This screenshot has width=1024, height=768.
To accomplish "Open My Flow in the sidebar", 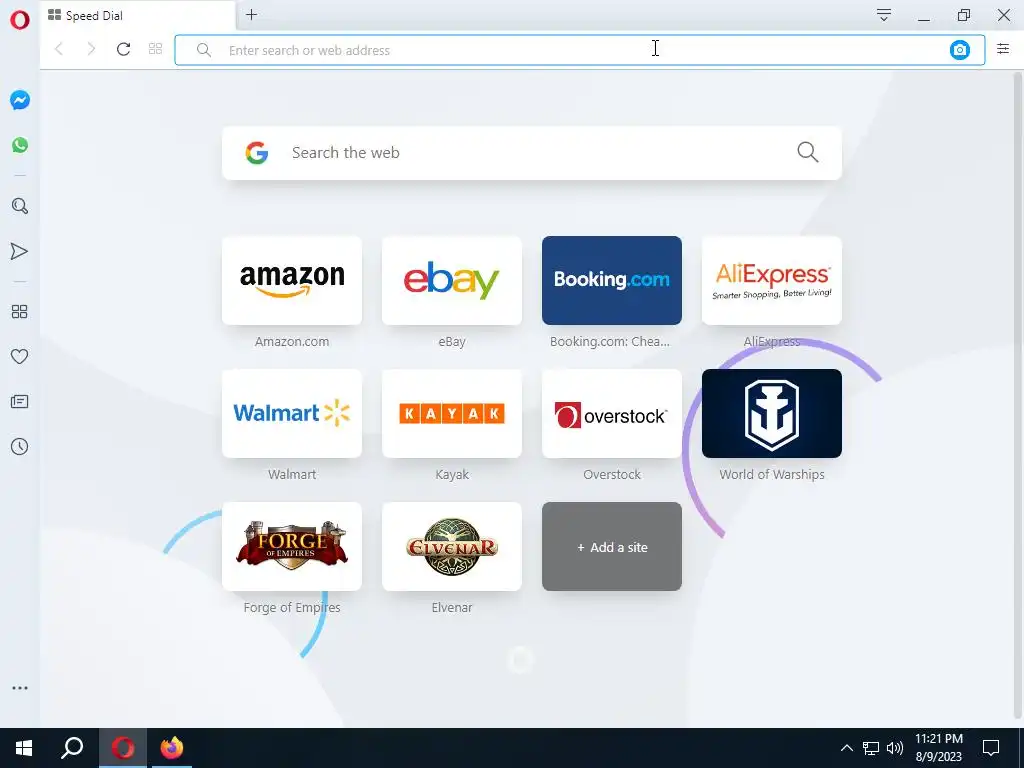I will coord(20,251).
